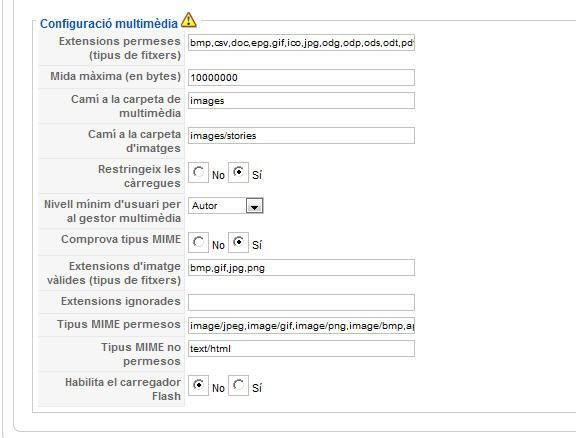
Task: Select No for Habilita el carregador Flash
Action: pos(198,385)
